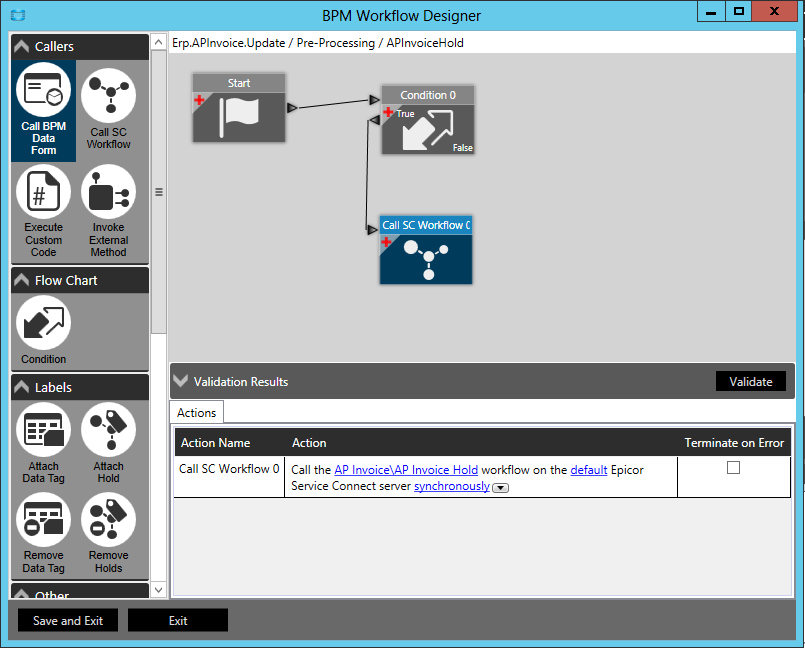Select the Condition 0 node
805x649 pixels.
(x=427, y=120)
